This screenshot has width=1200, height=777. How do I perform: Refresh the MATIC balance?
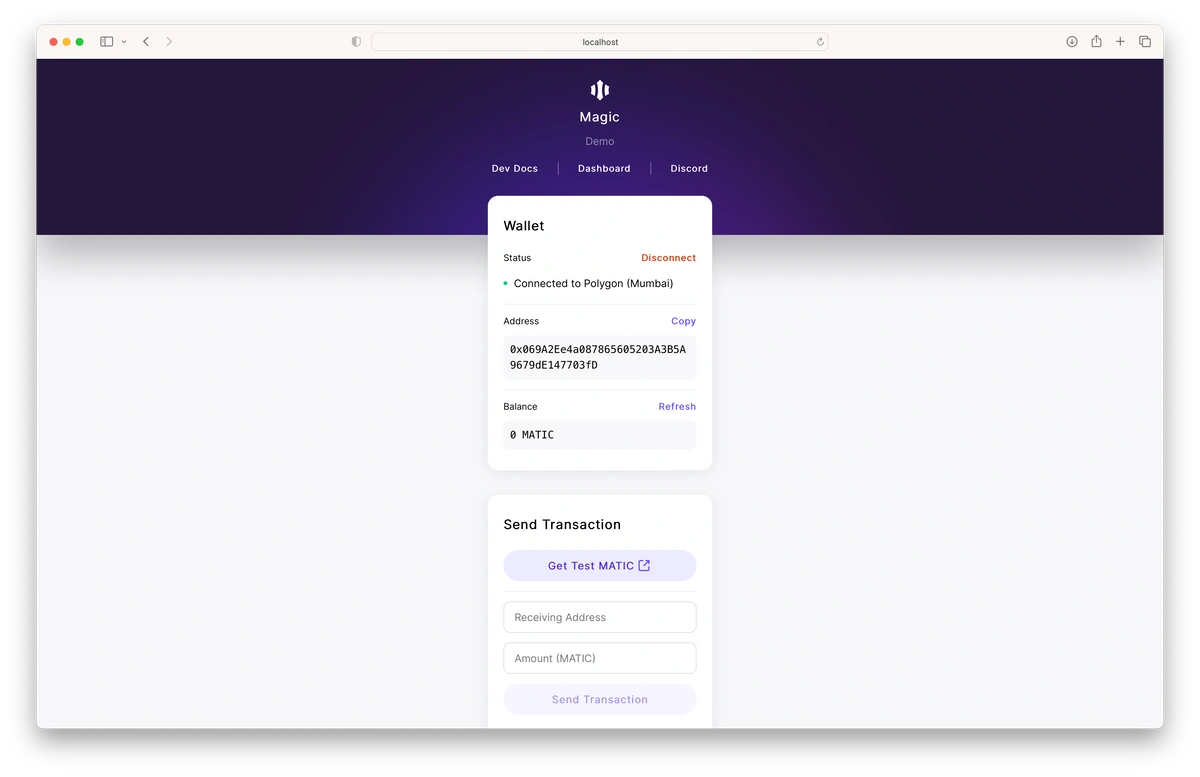point(677,406)
